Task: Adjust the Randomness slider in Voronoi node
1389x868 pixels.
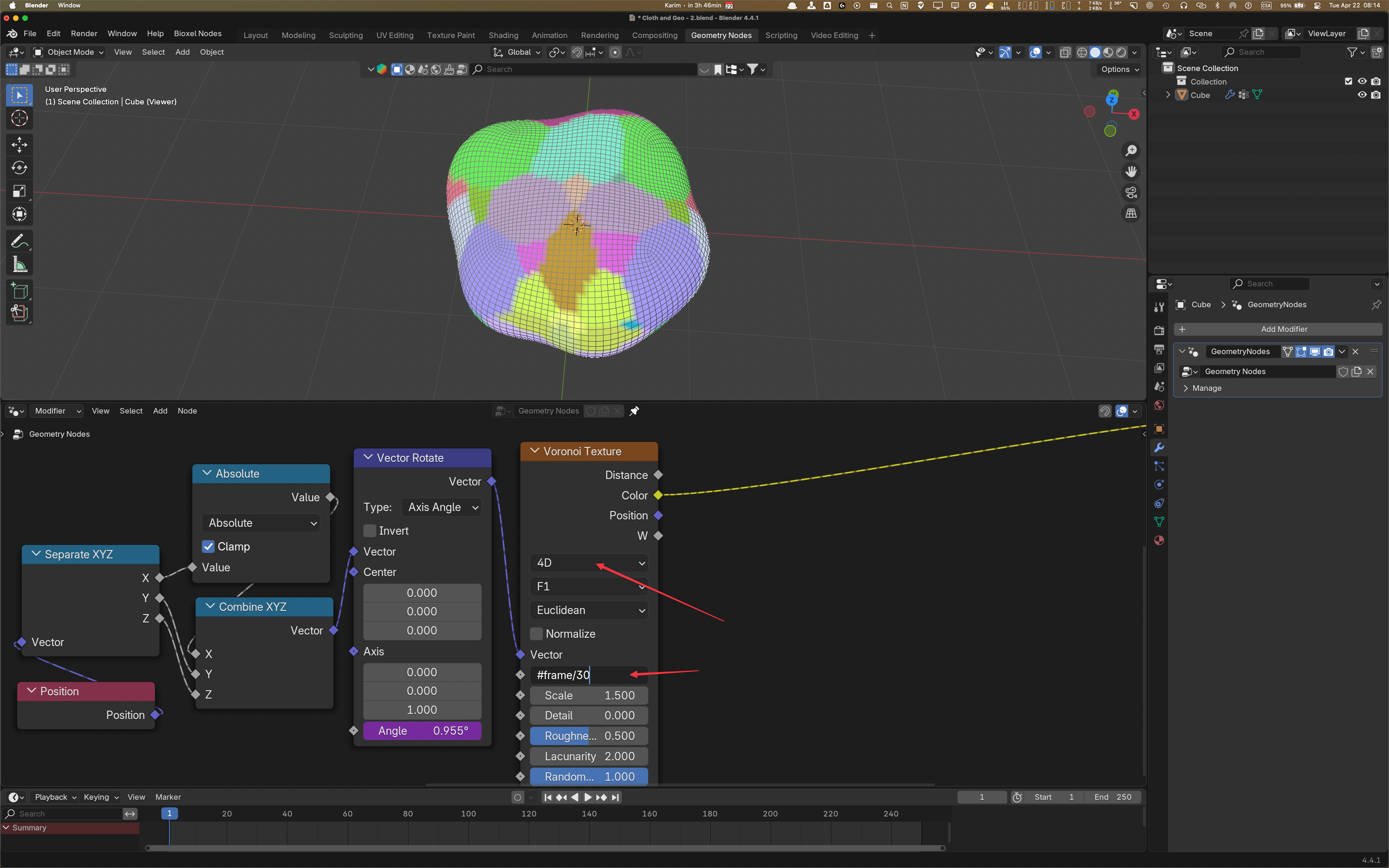Action: [589, 777]
